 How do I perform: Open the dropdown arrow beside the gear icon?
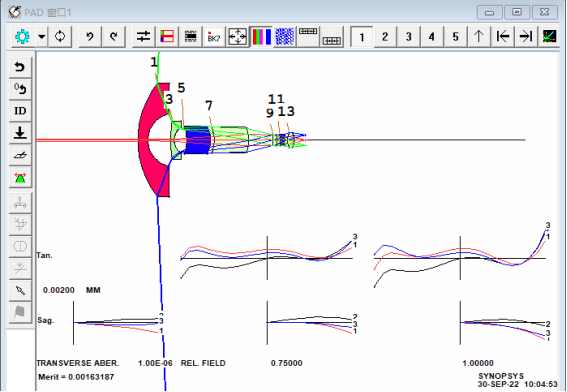pyautogui.click(x=42, y=37)
